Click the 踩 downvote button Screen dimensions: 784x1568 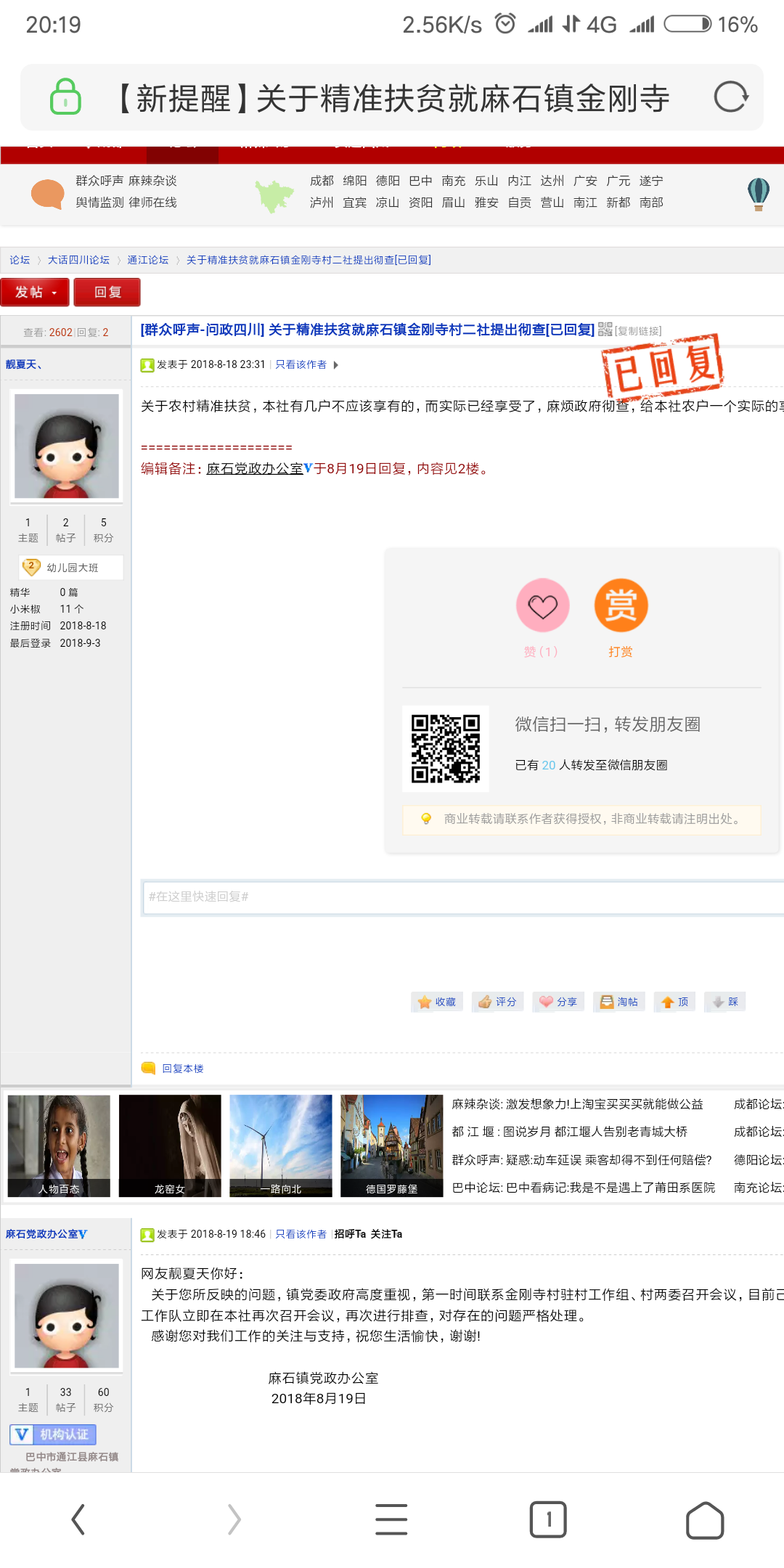pyautogui.click(x=725, y=1002)
